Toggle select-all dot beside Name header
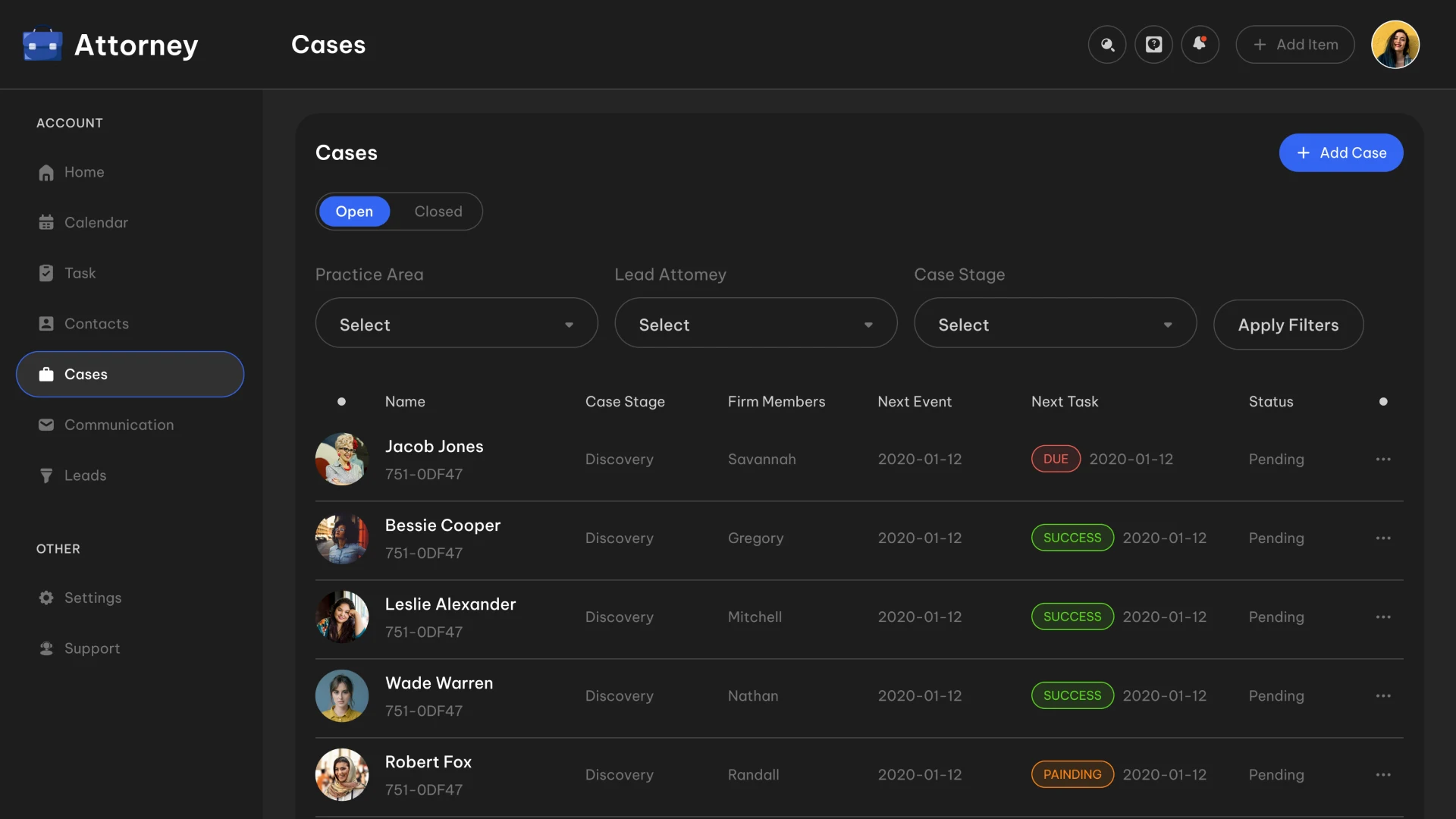The height and width of the screenshot is (819, 1456). (x=341, y=402)
